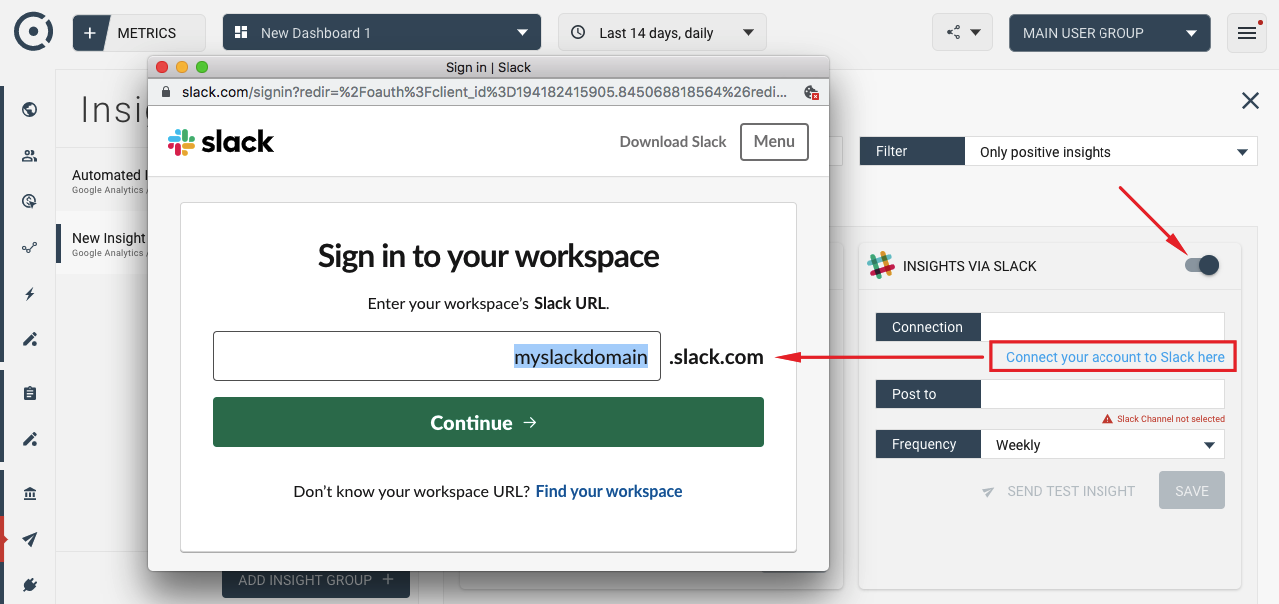Viewport: 1279px width, 604px height.
Task: Click Connect your account to Slack here
Action: click(1114, 357)
